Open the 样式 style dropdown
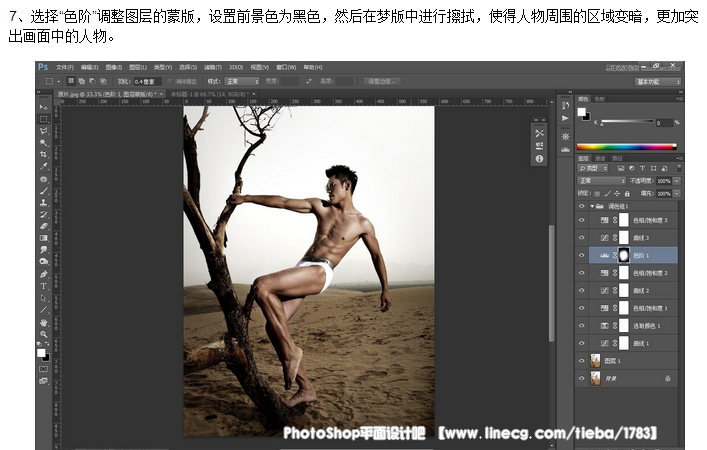The width and height of the screenshot is (707, 450). [243, 82]
